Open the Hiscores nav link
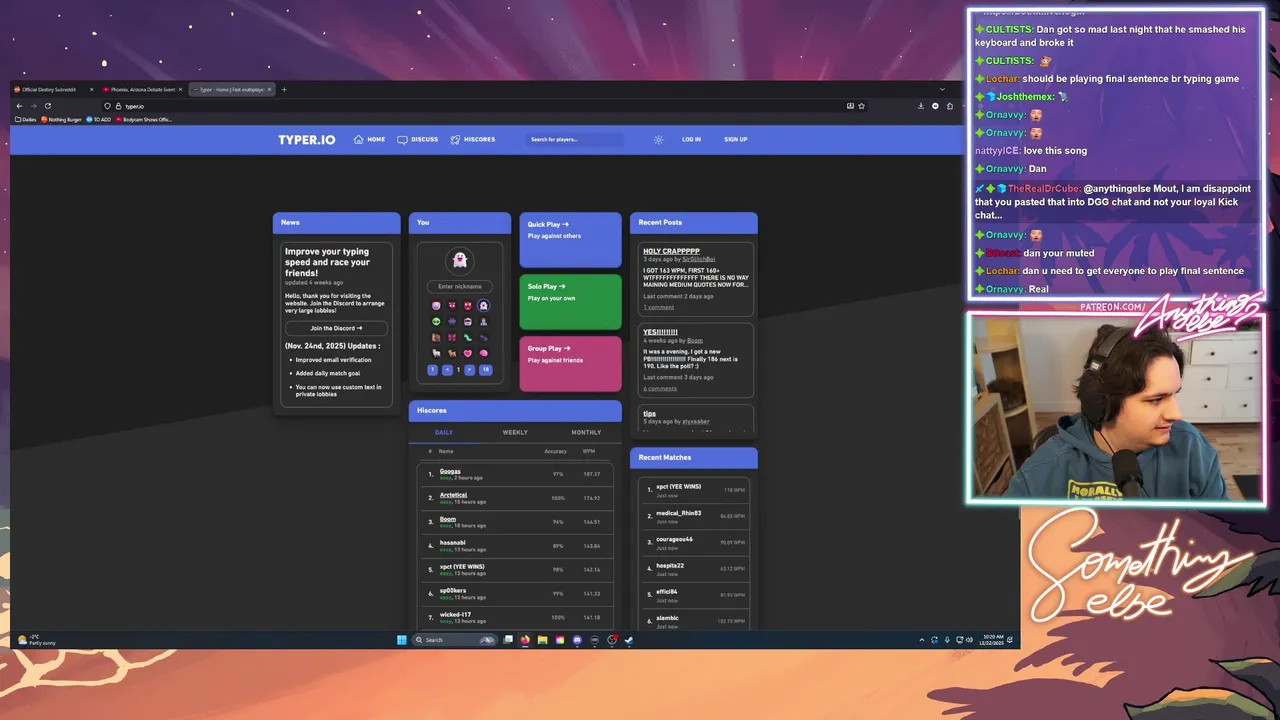 click(x=473, y=139)
